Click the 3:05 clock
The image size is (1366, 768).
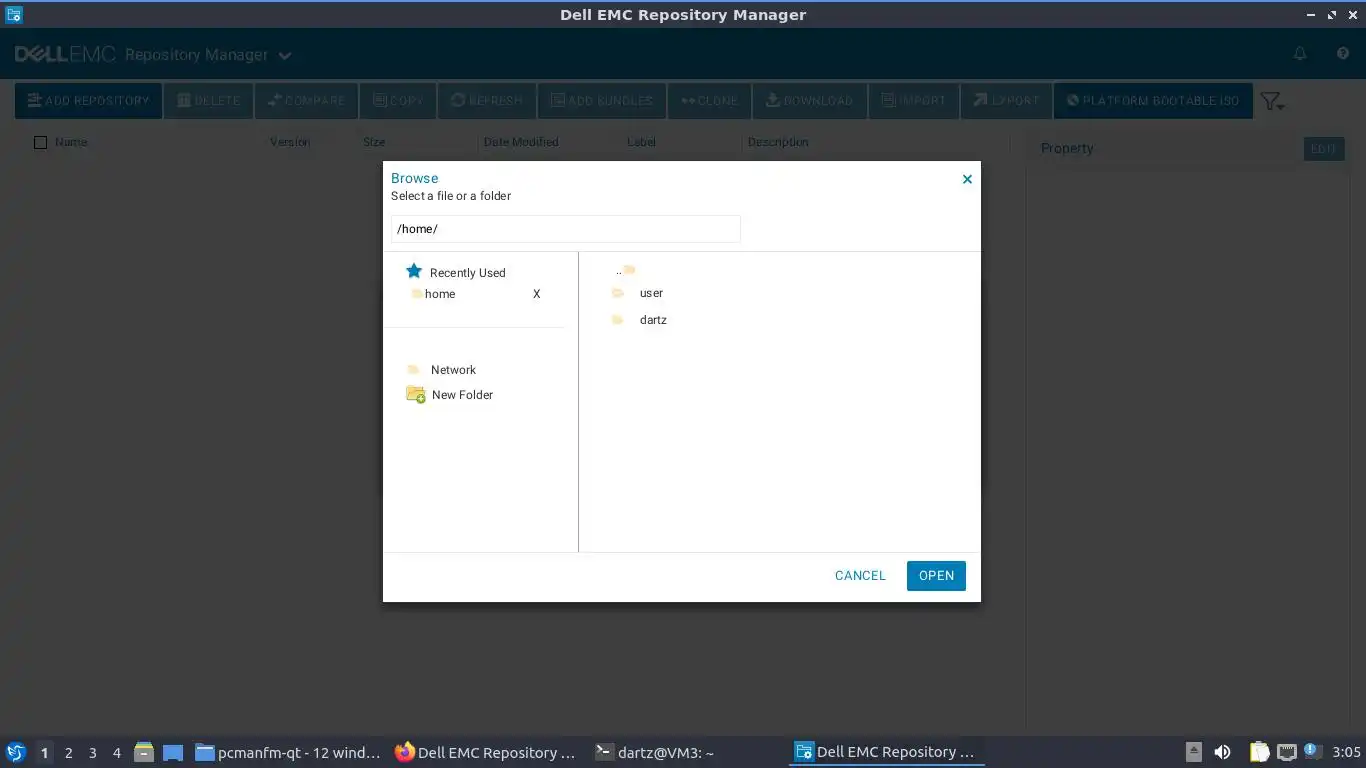point(1346,752)
